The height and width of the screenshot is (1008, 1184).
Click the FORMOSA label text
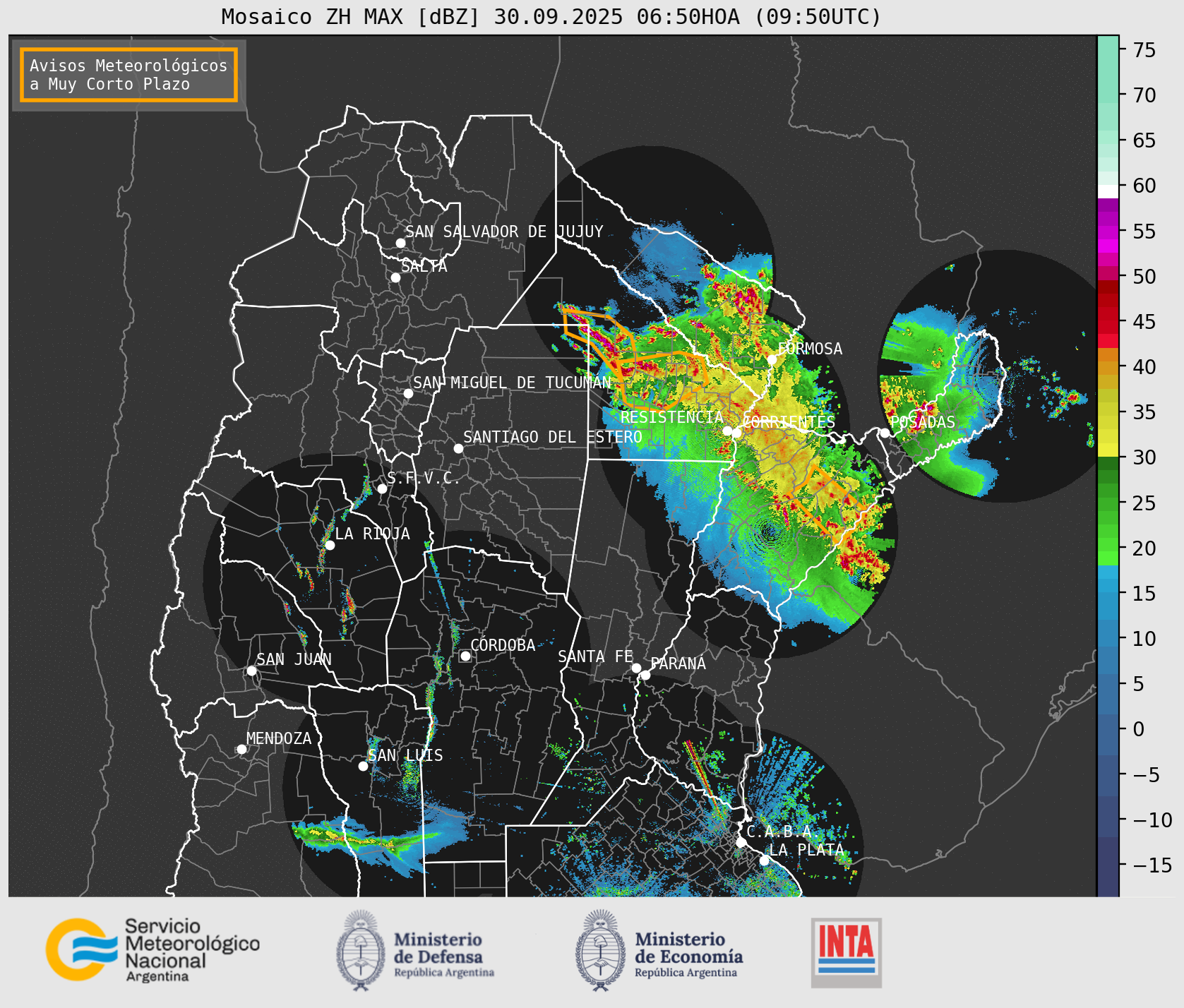tap(810, 349)
